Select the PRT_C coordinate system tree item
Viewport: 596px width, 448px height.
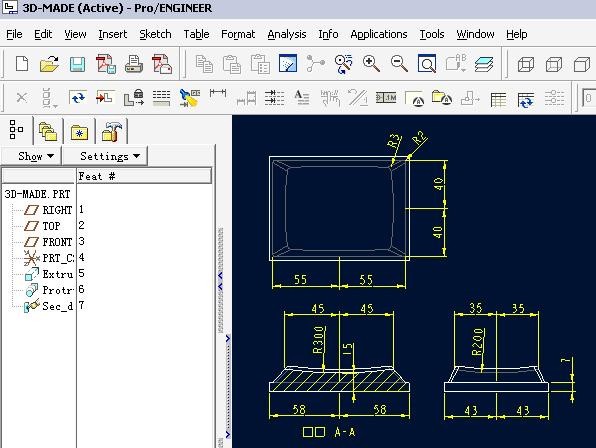click(x=49, y=258)
